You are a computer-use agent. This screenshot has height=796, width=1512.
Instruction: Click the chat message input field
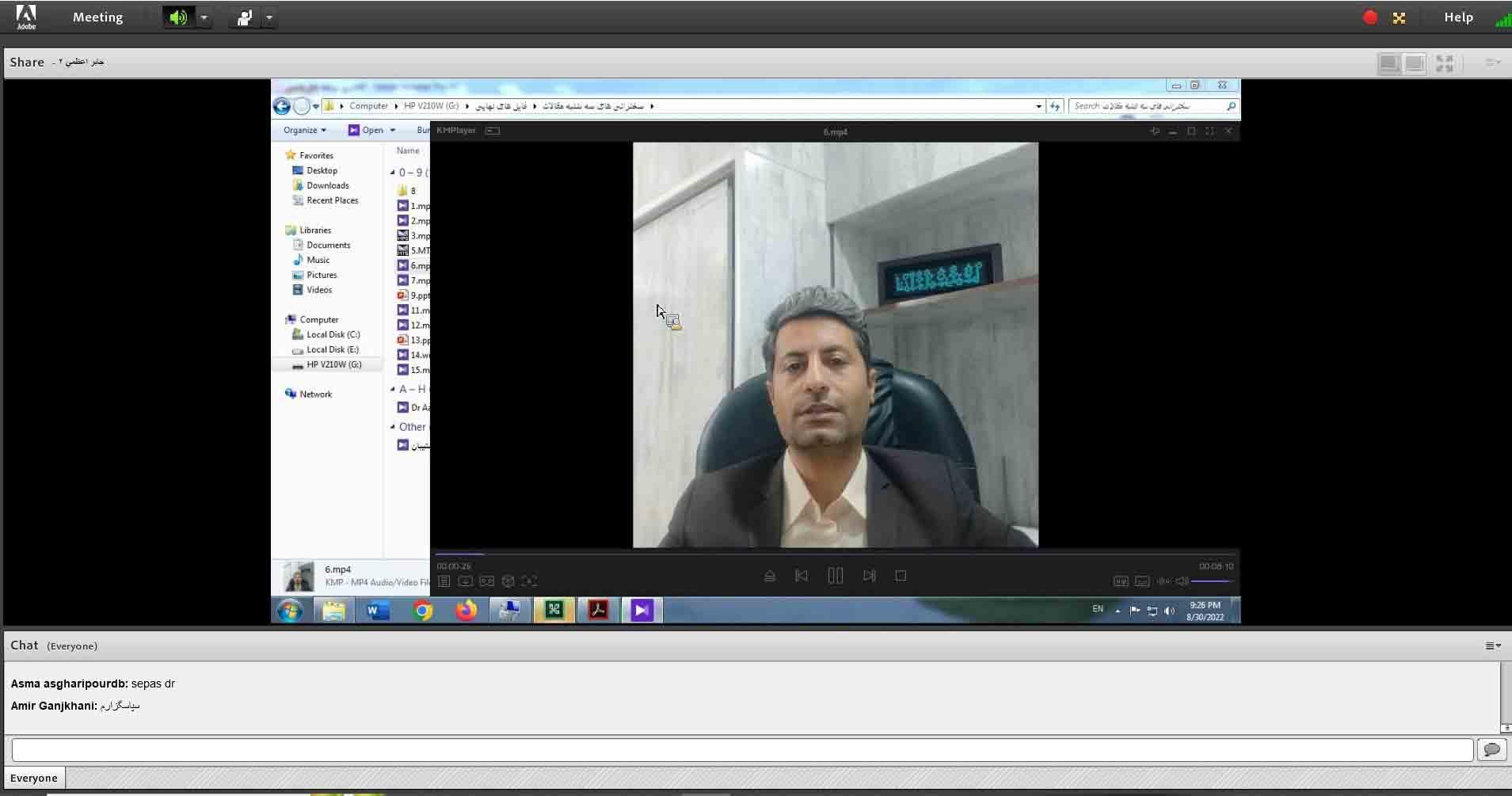[x=741, y=749]
